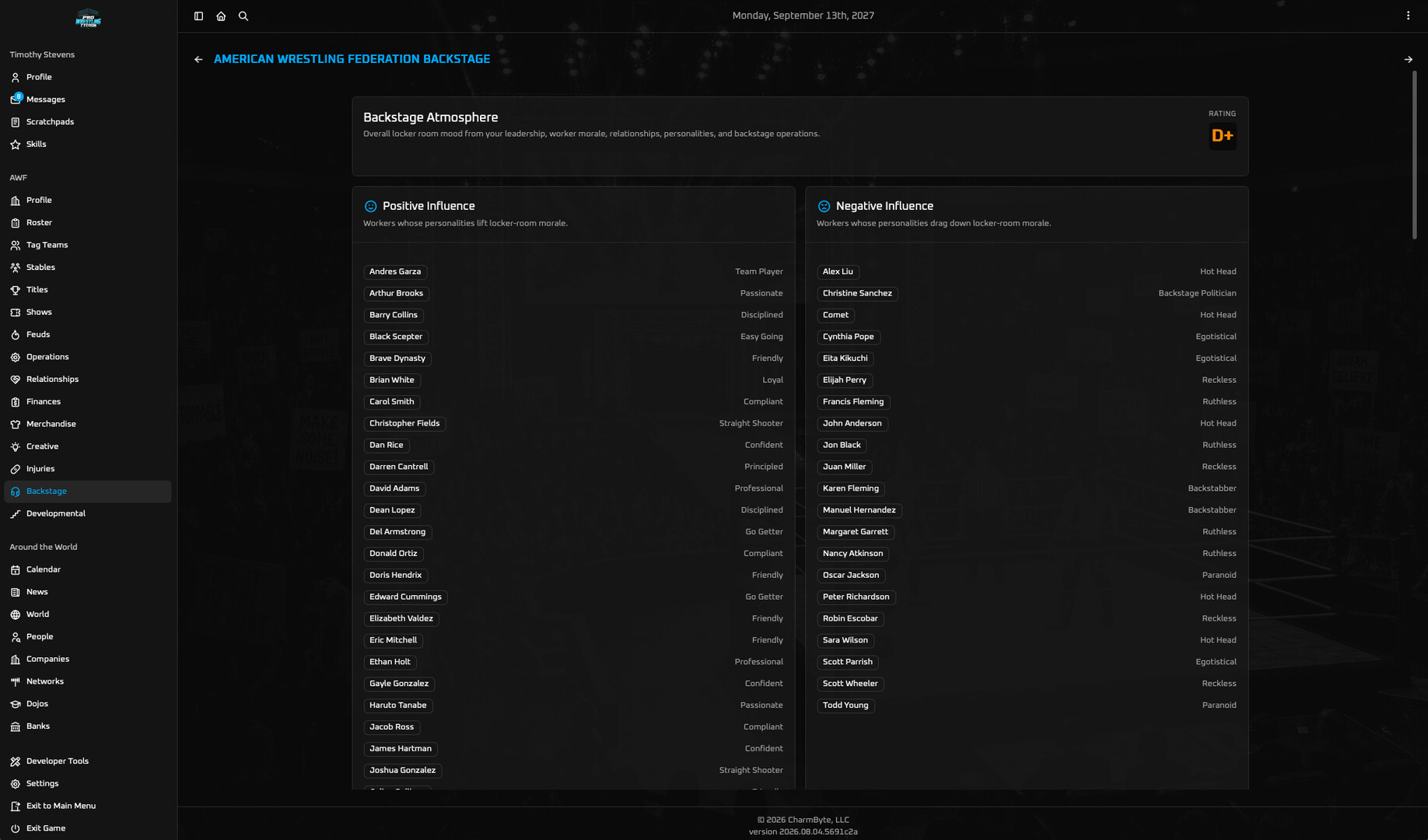The width and height of the screenshot is (1428, 840).
Task: Open Black Scepter worker tag
Action: click(396, 338)
